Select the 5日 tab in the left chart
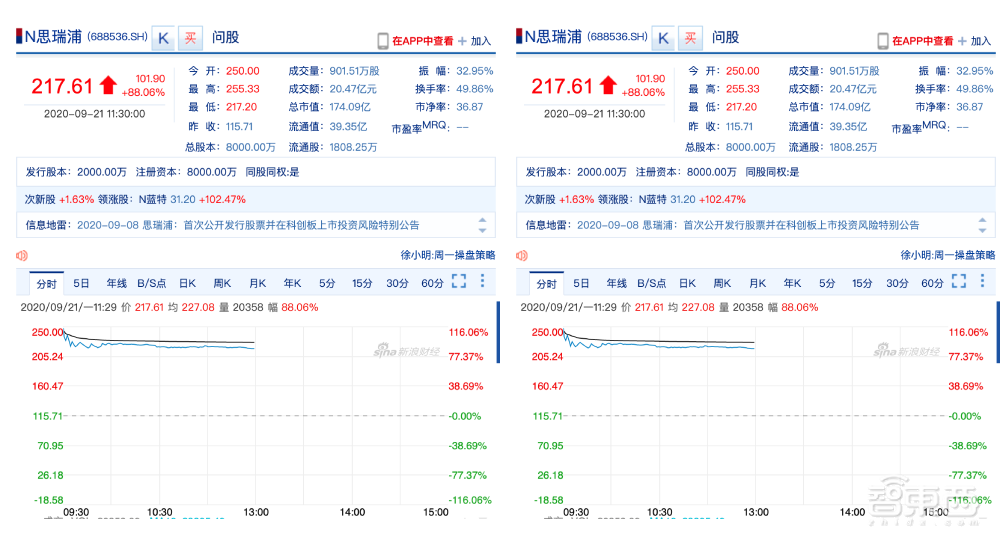 click(81, 284)
